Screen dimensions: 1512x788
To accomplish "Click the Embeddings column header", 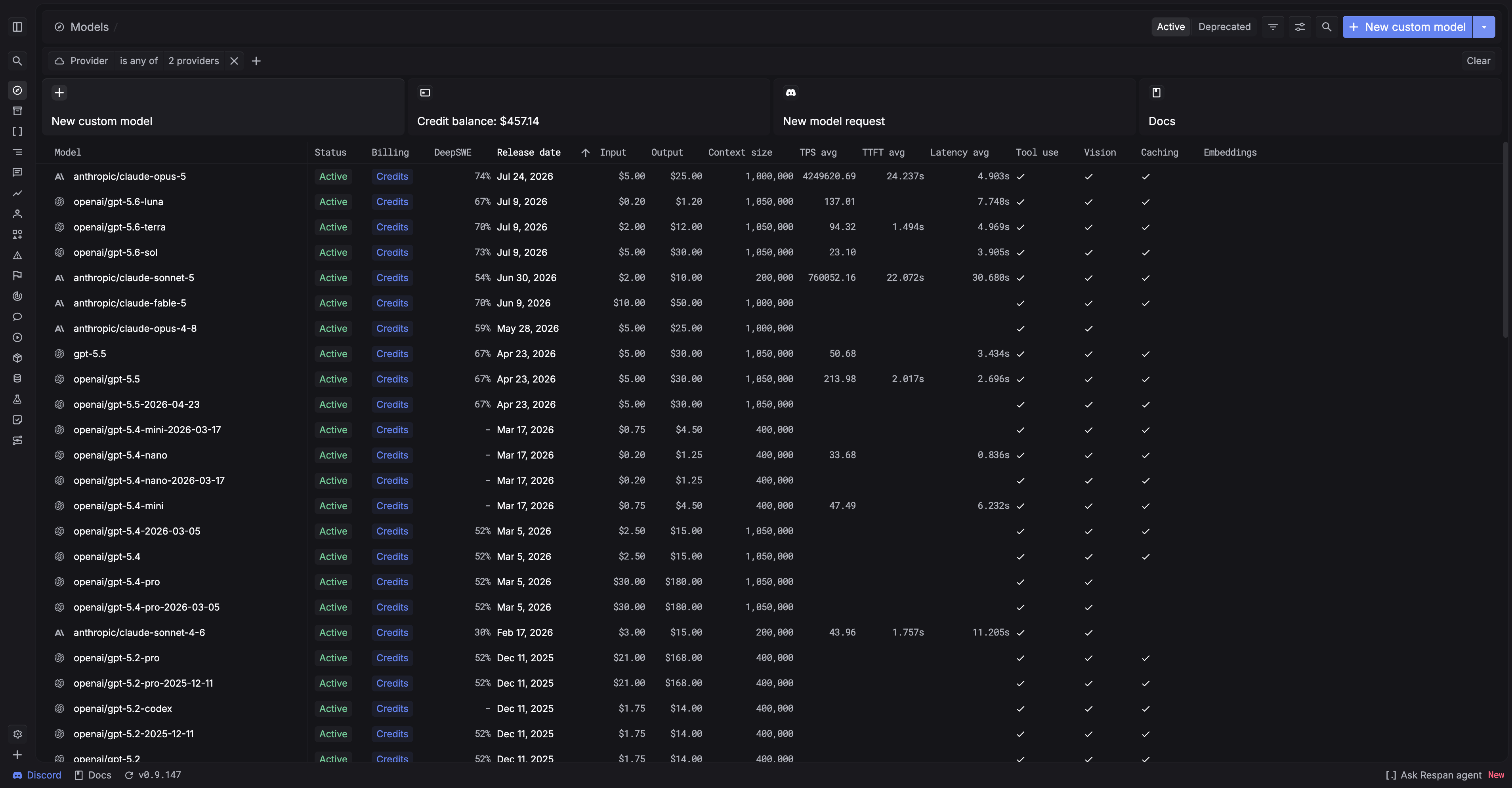I will click(x=1230, y=152).
